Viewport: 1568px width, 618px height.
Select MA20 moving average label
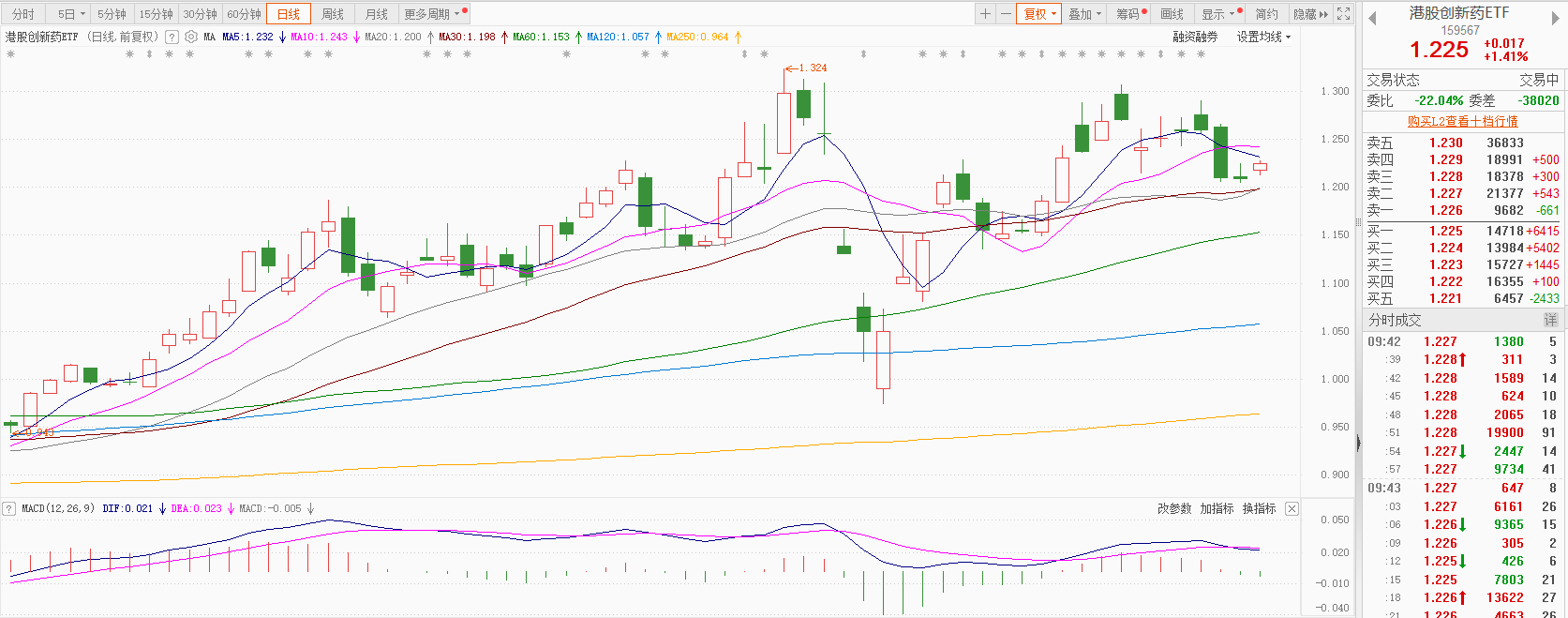(393, 37)
